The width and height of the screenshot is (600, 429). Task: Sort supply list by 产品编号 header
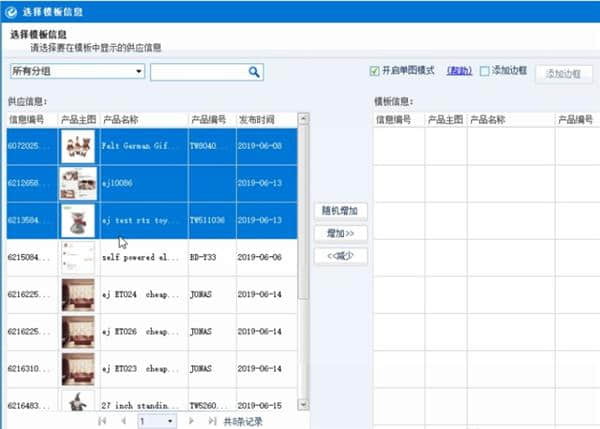click(x=212, y=120)
